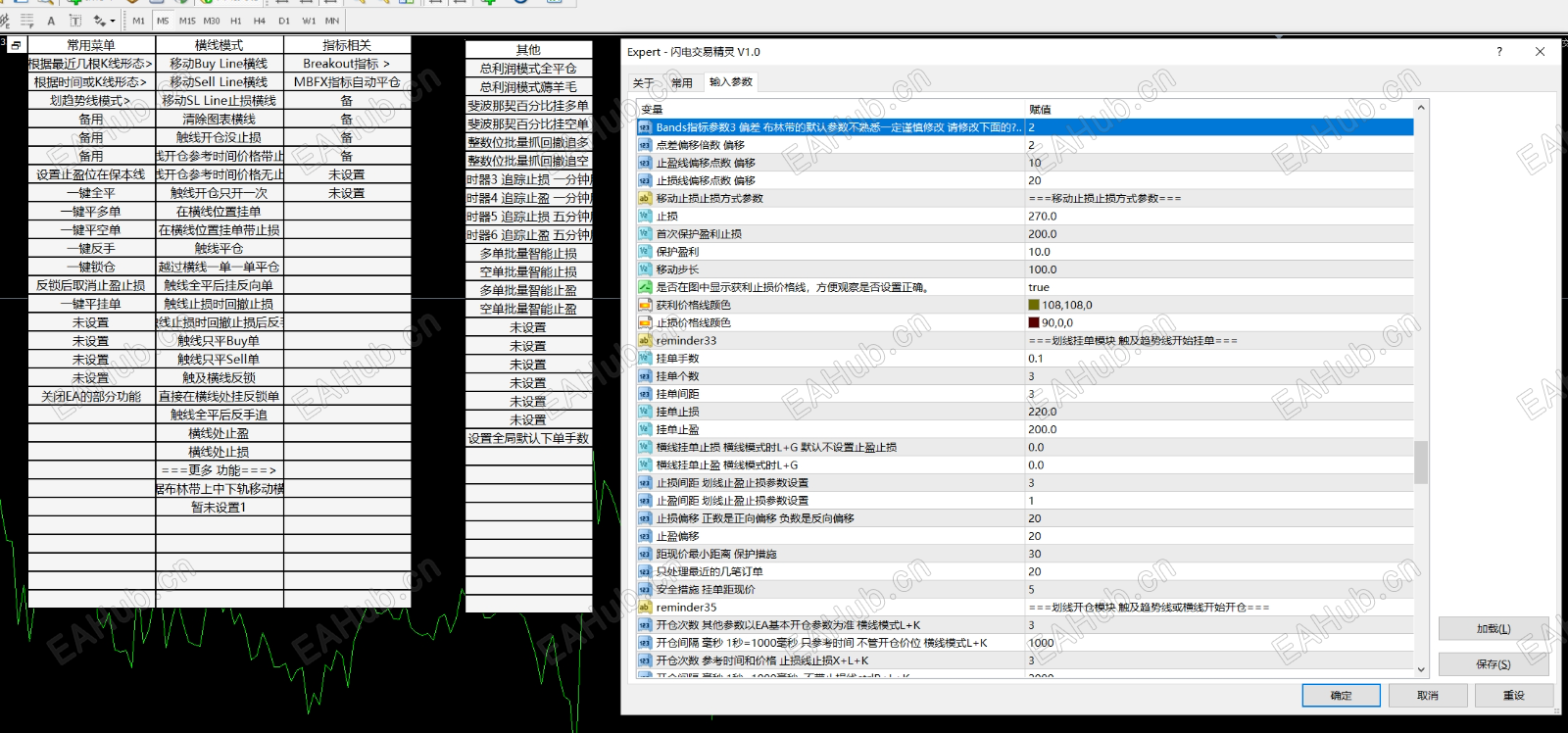Expand the Breakout指标 > submenu
The width and height of the screenshot is (1568, 733).
coord(347,64)
